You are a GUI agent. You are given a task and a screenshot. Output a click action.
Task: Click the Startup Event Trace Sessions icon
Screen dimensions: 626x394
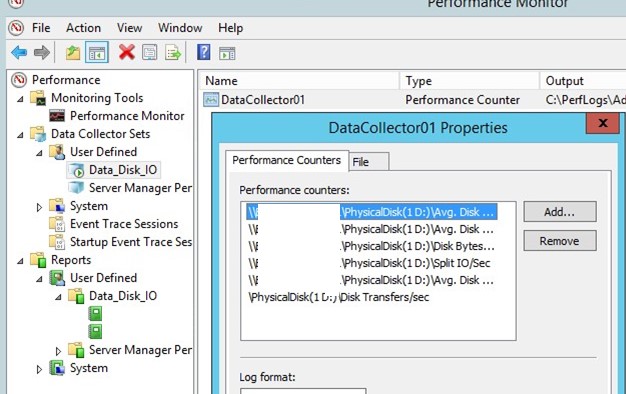point(57,242)
